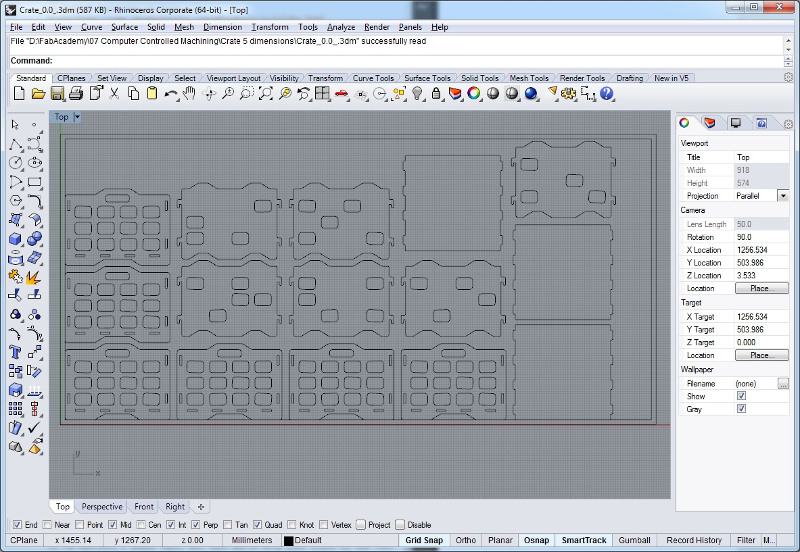Image resolution: width=800 pixels, height=552 pixels.
Task: Select the Text T tool
Action: coord(15,352)
